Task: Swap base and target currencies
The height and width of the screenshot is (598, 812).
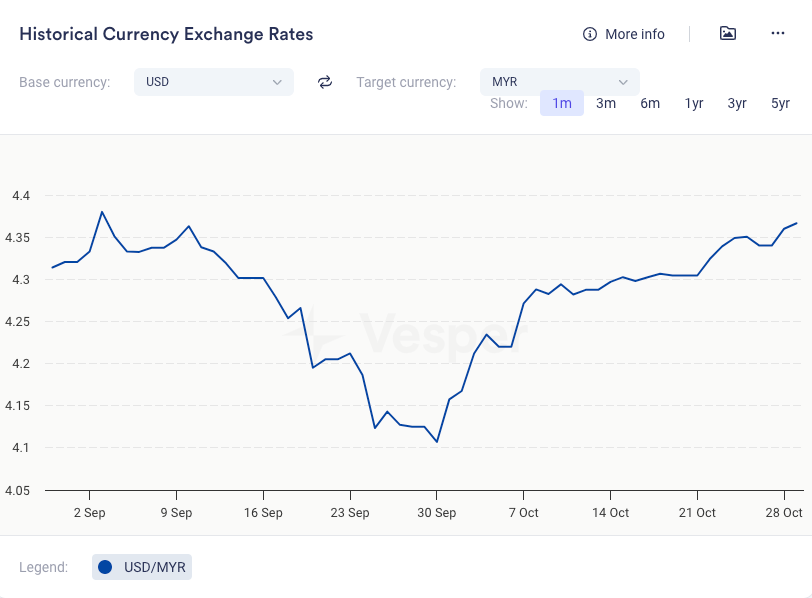Action: (325, 82)
